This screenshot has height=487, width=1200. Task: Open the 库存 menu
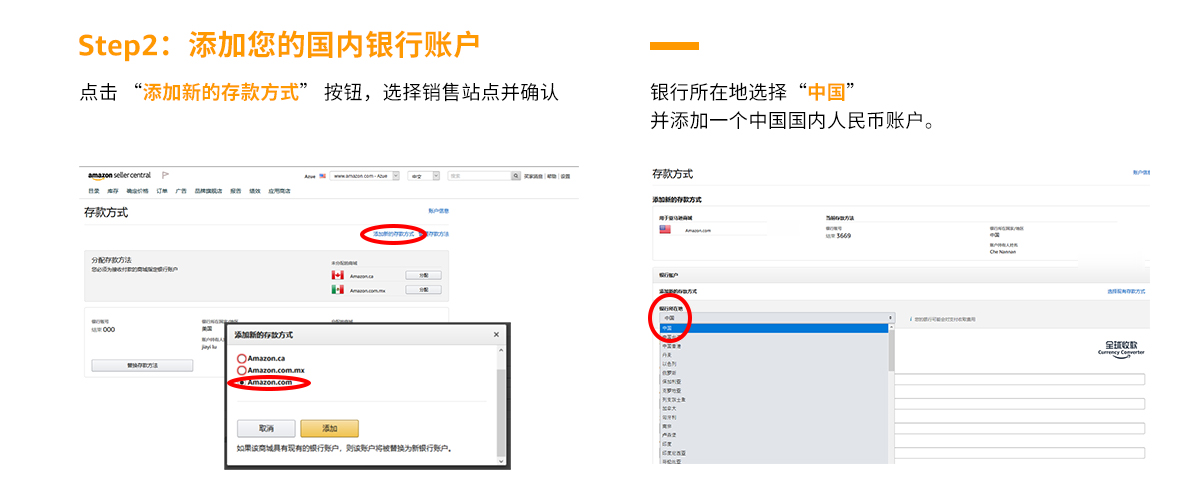[x=113, y=190]
